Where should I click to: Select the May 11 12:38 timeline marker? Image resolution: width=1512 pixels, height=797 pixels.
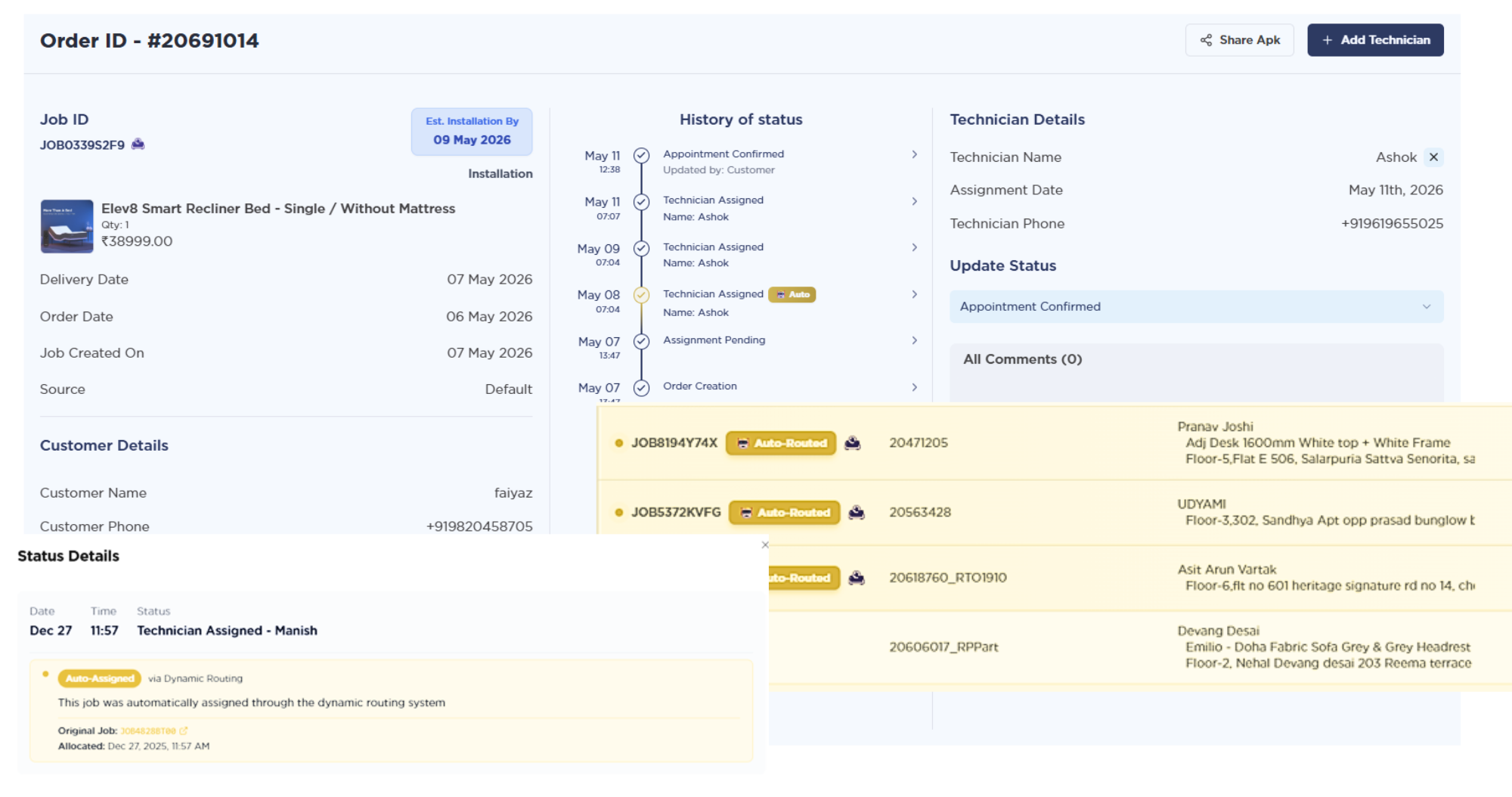(641, 155)
